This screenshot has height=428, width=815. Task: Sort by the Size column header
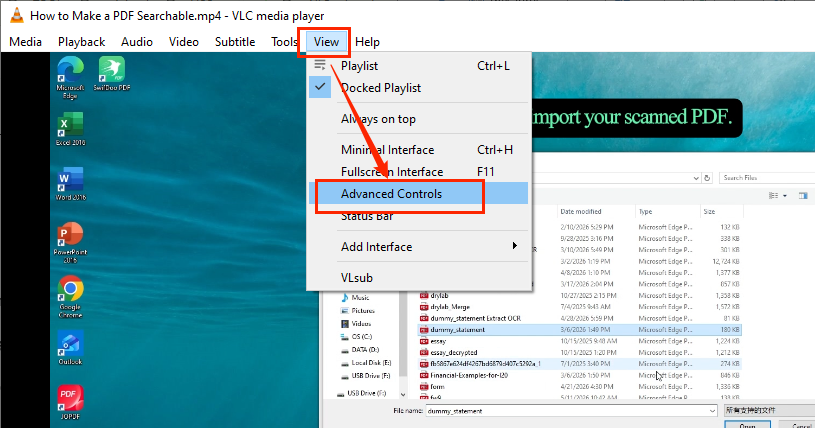point(709,212)
